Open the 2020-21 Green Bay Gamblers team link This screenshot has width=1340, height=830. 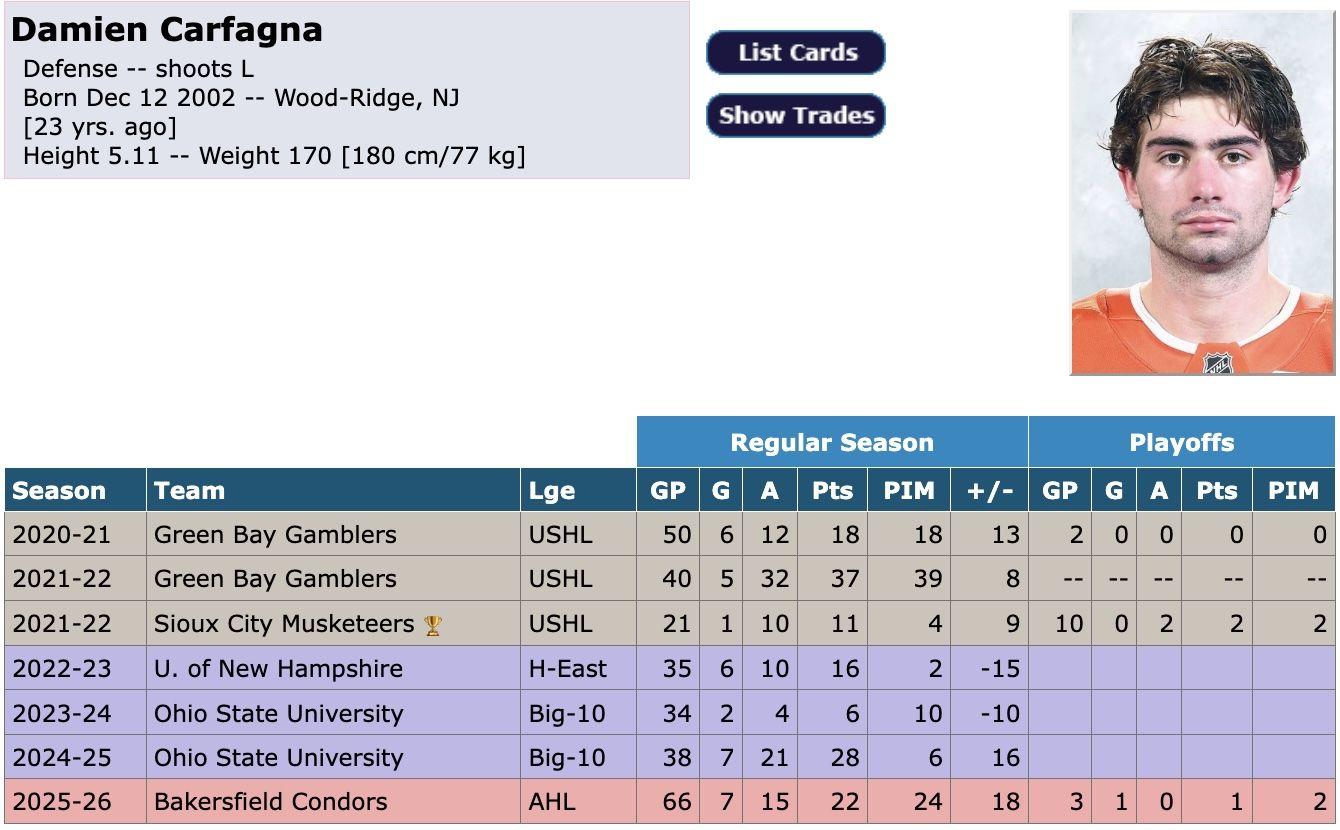coord(275,535)
